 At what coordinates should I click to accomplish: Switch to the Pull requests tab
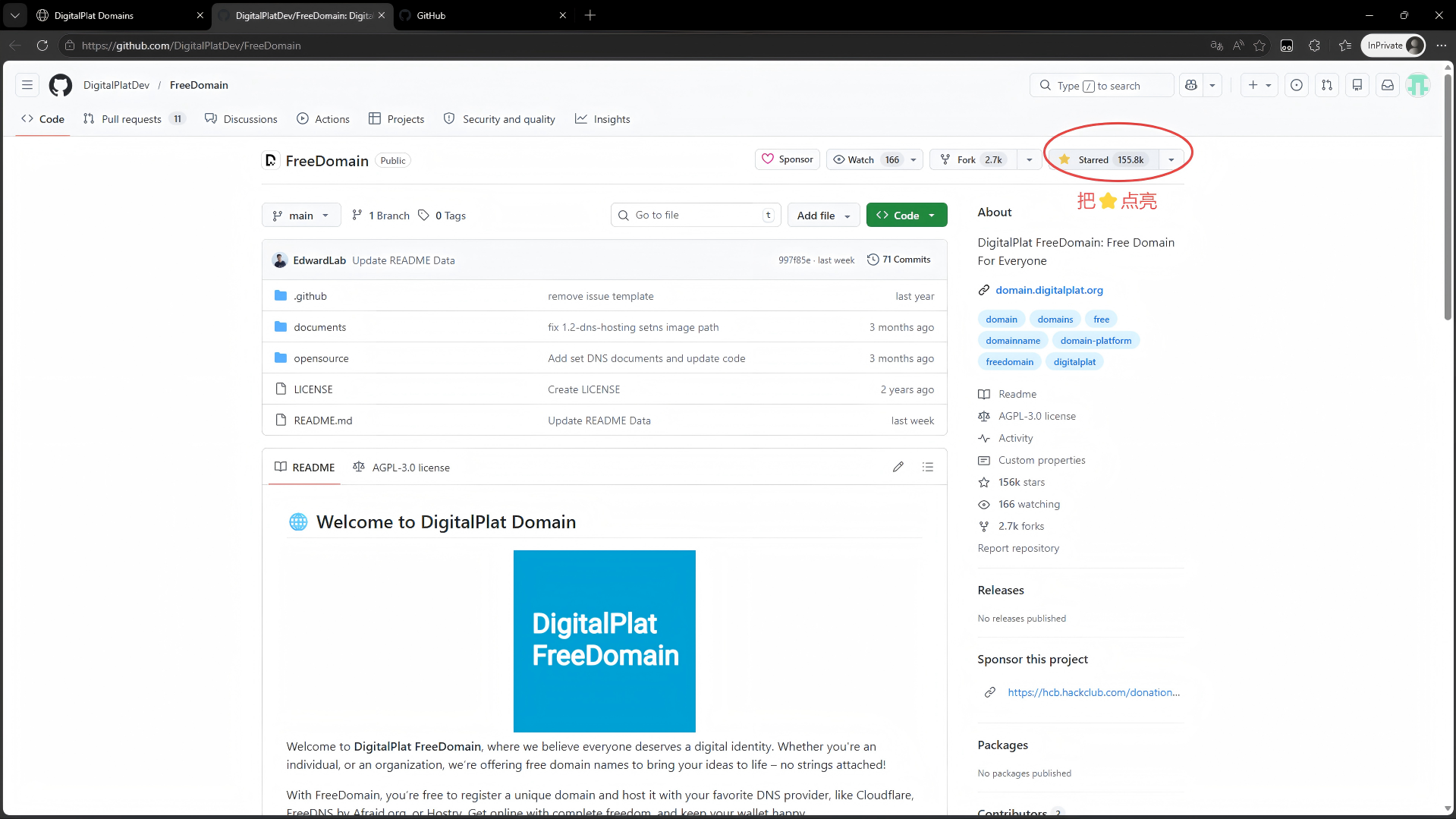coord(132,119)
